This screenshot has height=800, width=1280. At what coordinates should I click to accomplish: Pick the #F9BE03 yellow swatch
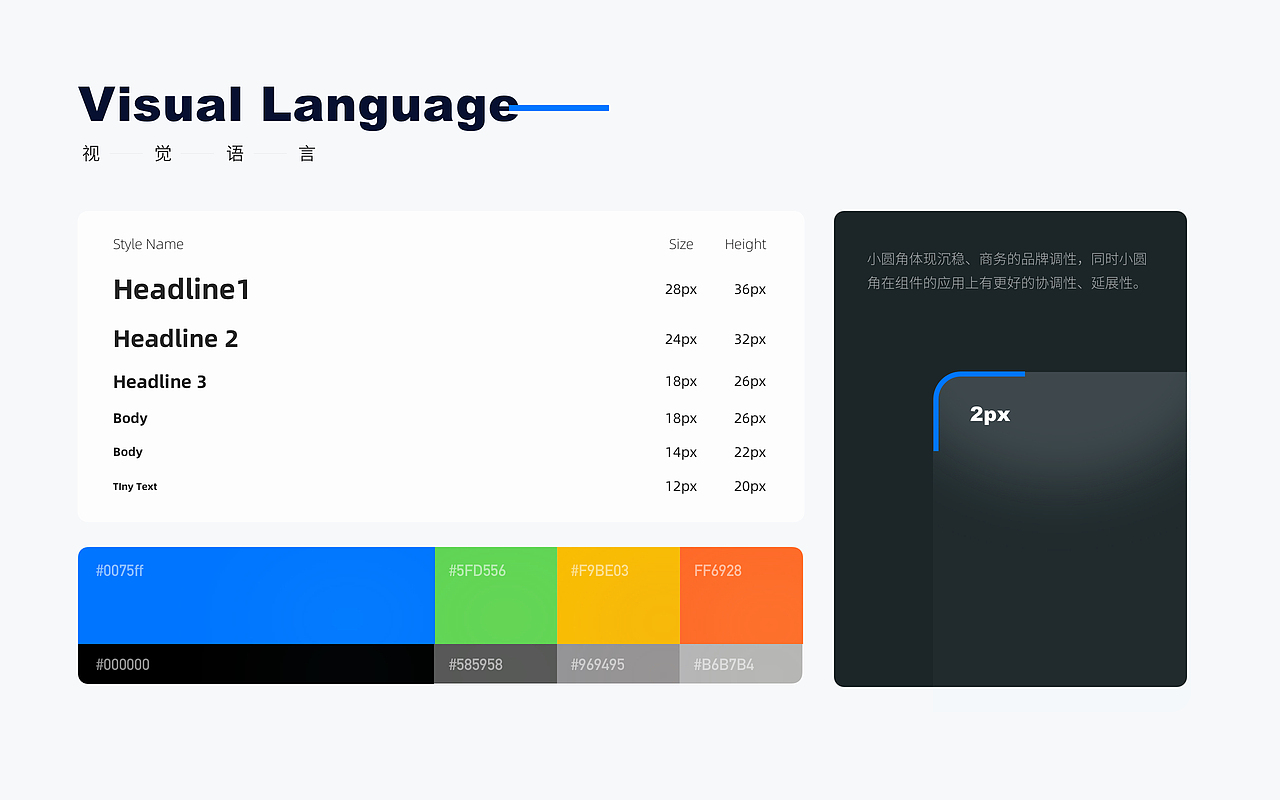618,595
